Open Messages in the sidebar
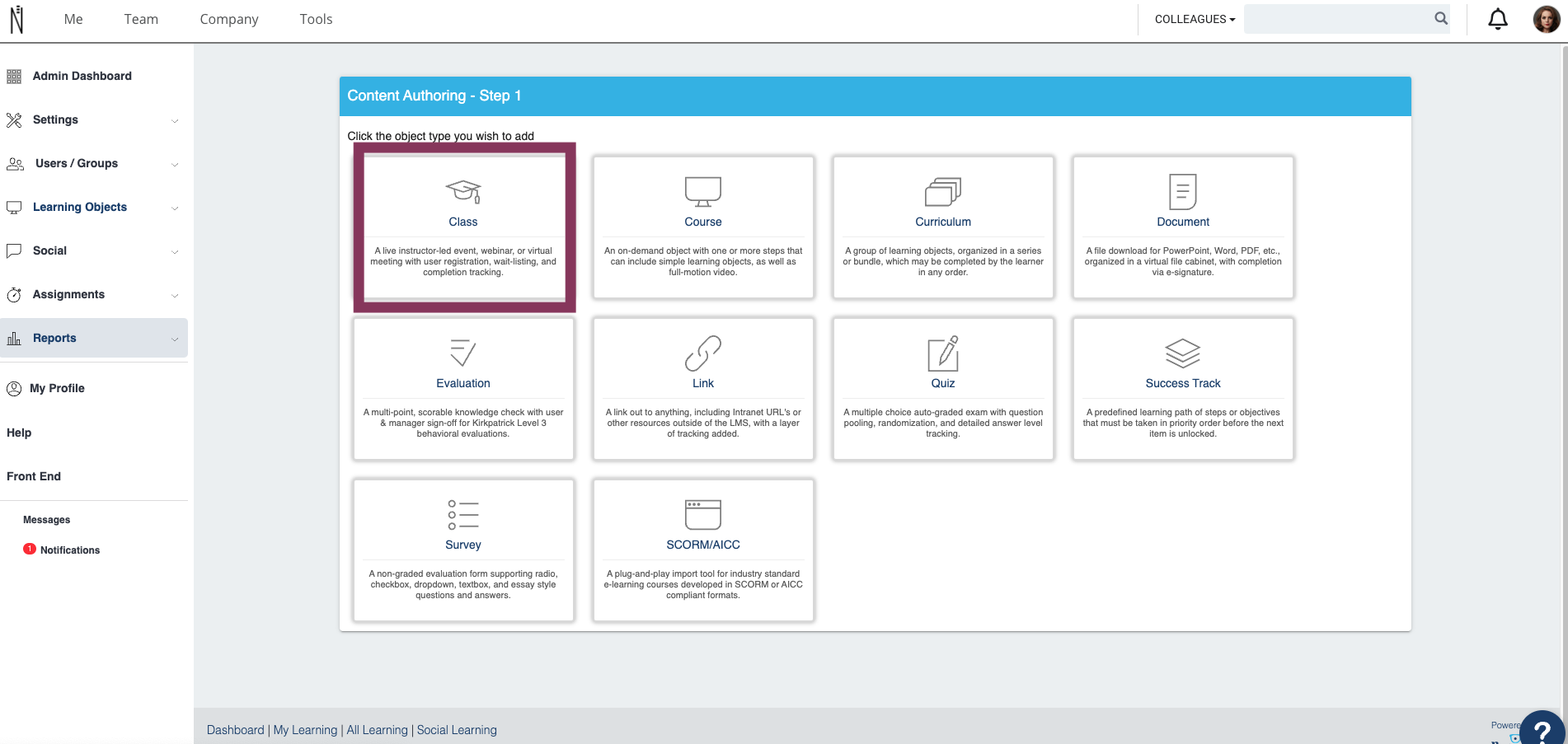1568x744 pixels. coord(46,520)
